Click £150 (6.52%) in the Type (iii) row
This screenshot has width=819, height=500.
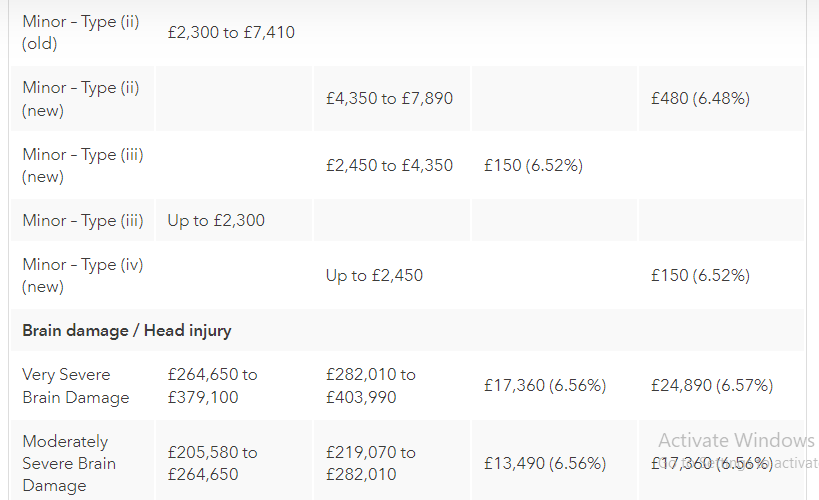point(533,165)
